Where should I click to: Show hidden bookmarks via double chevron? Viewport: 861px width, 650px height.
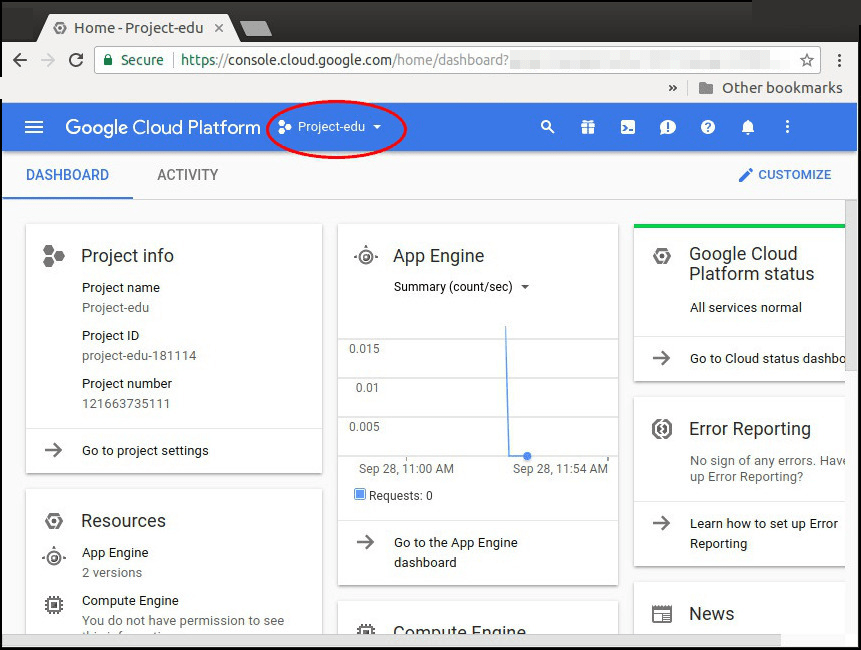coord(673,88)
